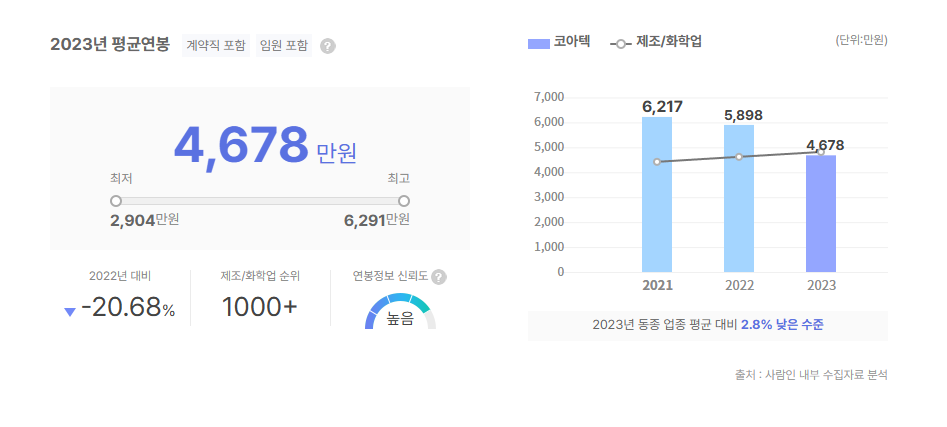Screen dimensions: 947x427
Task: Click the large 4,678 만원 average value
Action: coord(265,146)
